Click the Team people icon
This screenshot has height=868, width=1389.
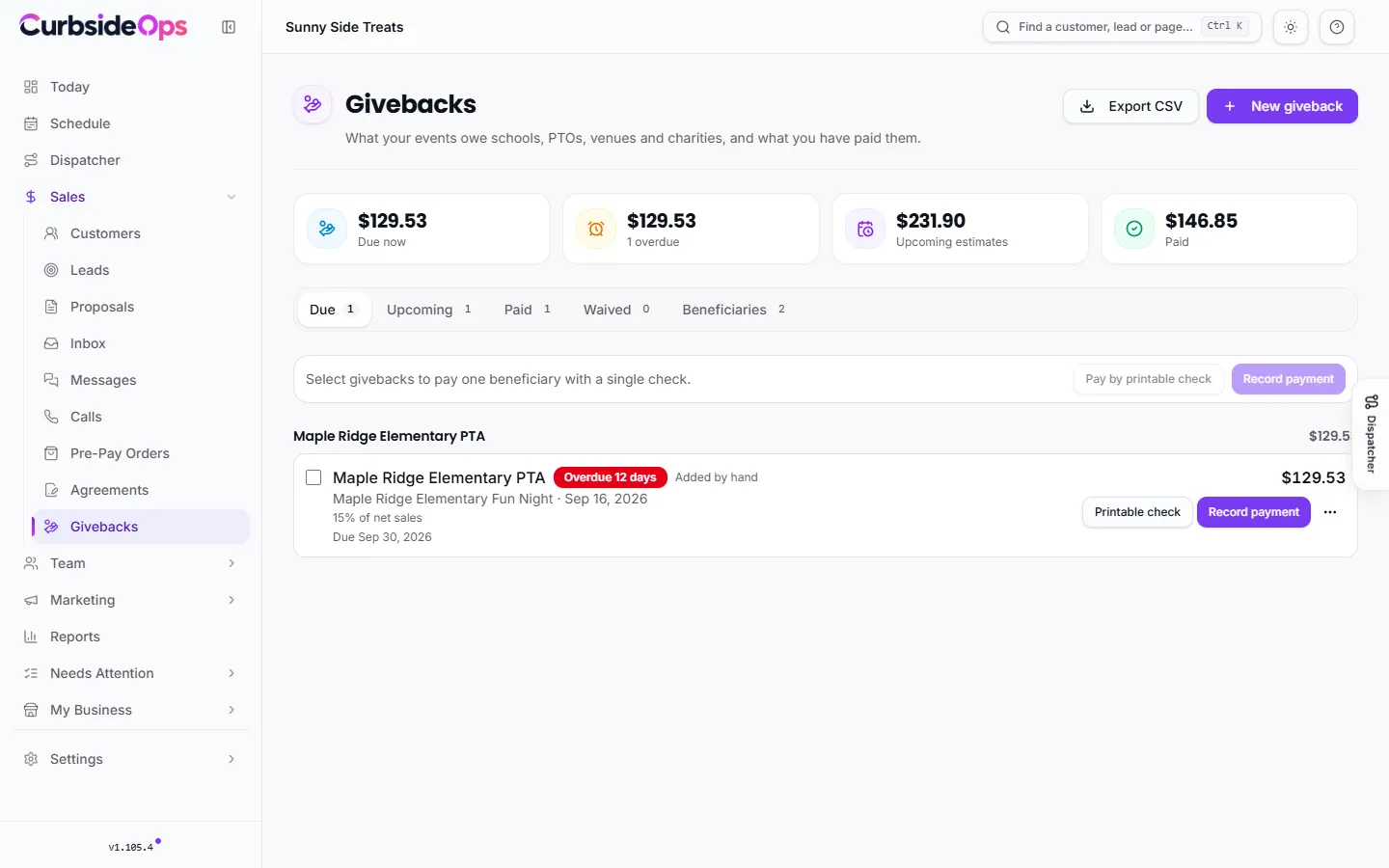click(x=31, y=563)
